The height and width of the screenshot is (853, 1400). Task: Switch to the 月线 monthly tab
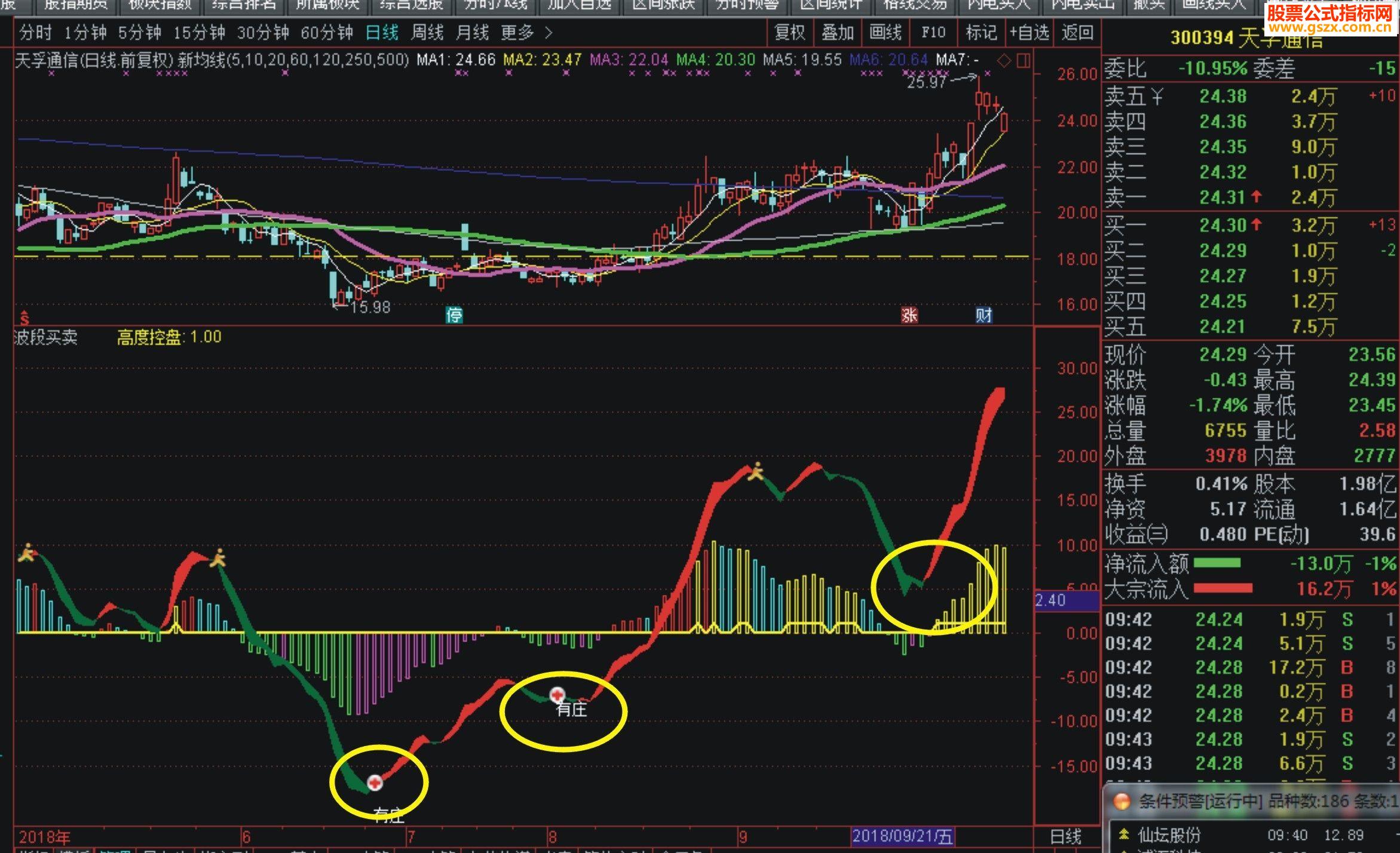(472, 33)
